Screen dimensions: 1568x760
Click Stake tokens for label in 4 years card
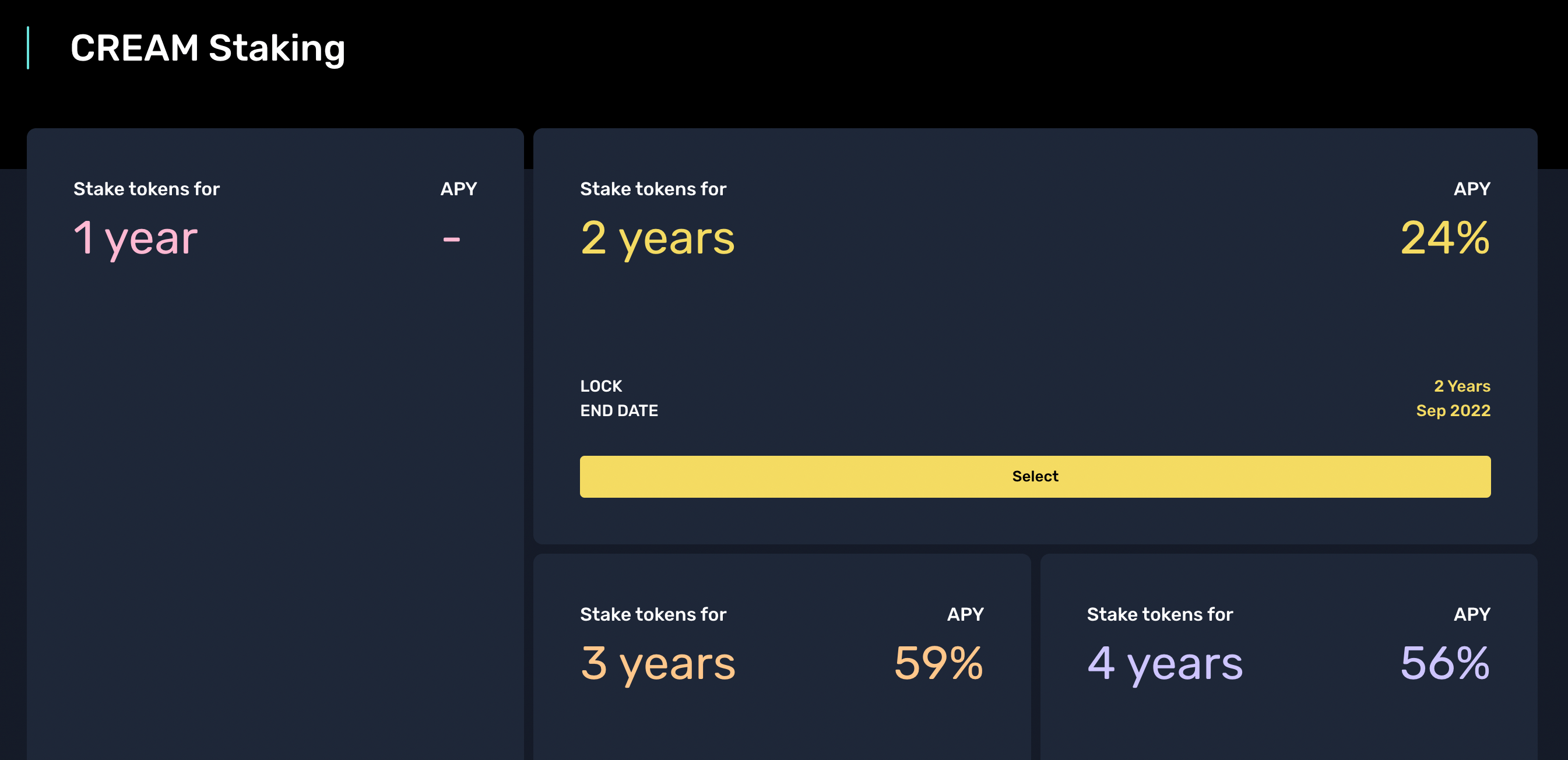[1159, 614]
